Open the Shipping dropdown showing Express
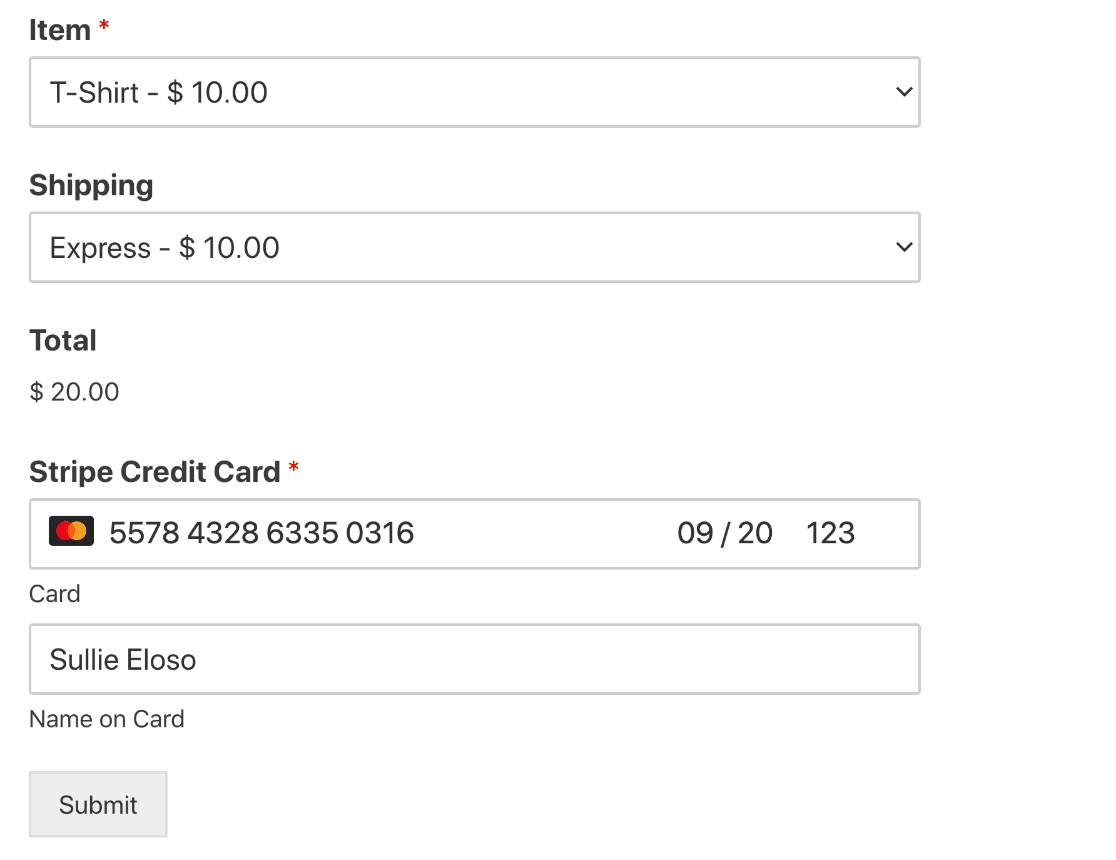The width and height of the screenshot is (1116, 860). click(475, 247)
